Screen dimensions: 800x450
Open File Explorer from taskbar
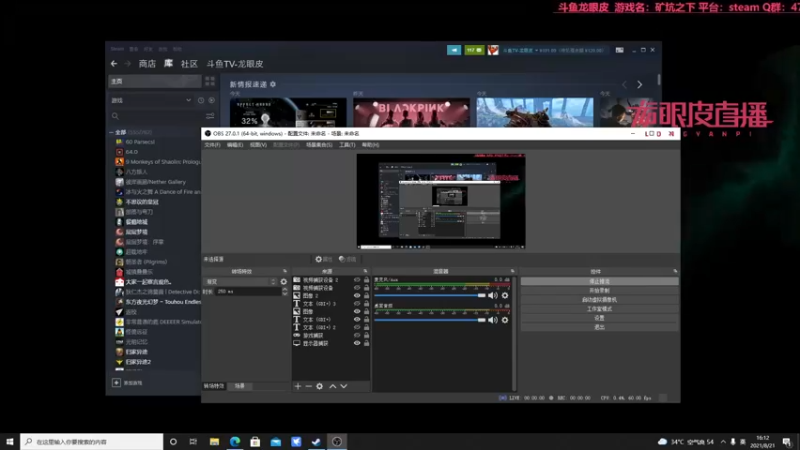coord(214,442)
